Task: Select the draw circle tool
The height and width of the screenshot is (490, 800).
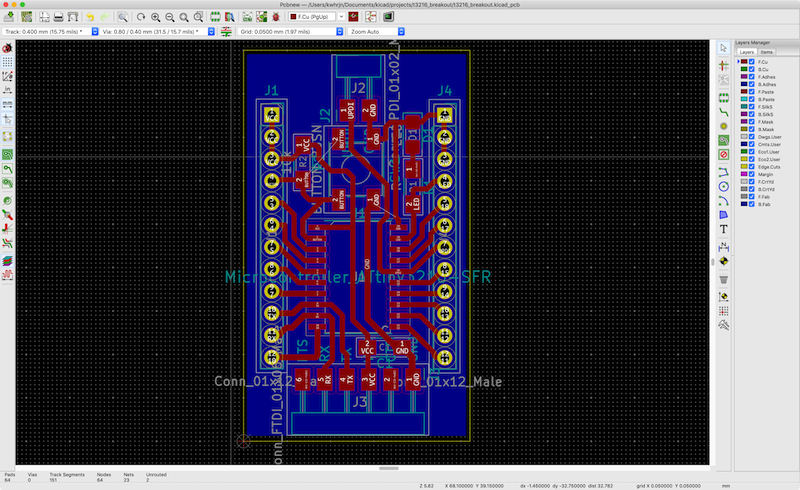Action: [x=723, y=186]
